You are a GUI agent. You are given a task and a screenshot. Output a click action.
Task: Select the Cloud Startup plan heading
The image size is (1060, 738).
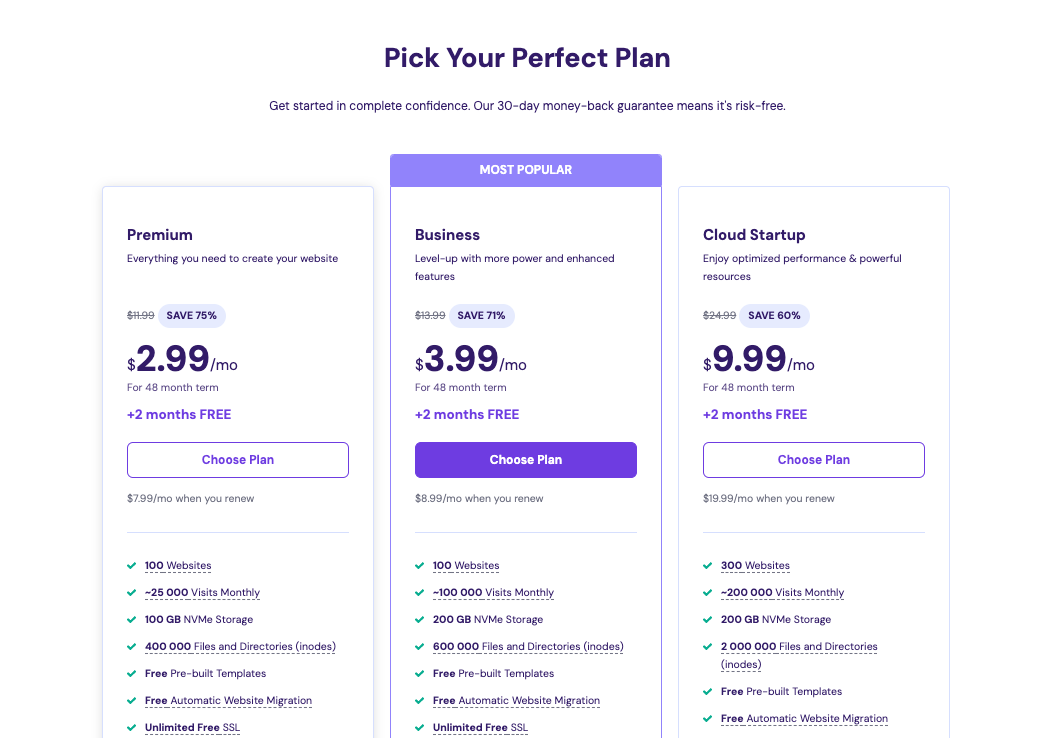754,235
